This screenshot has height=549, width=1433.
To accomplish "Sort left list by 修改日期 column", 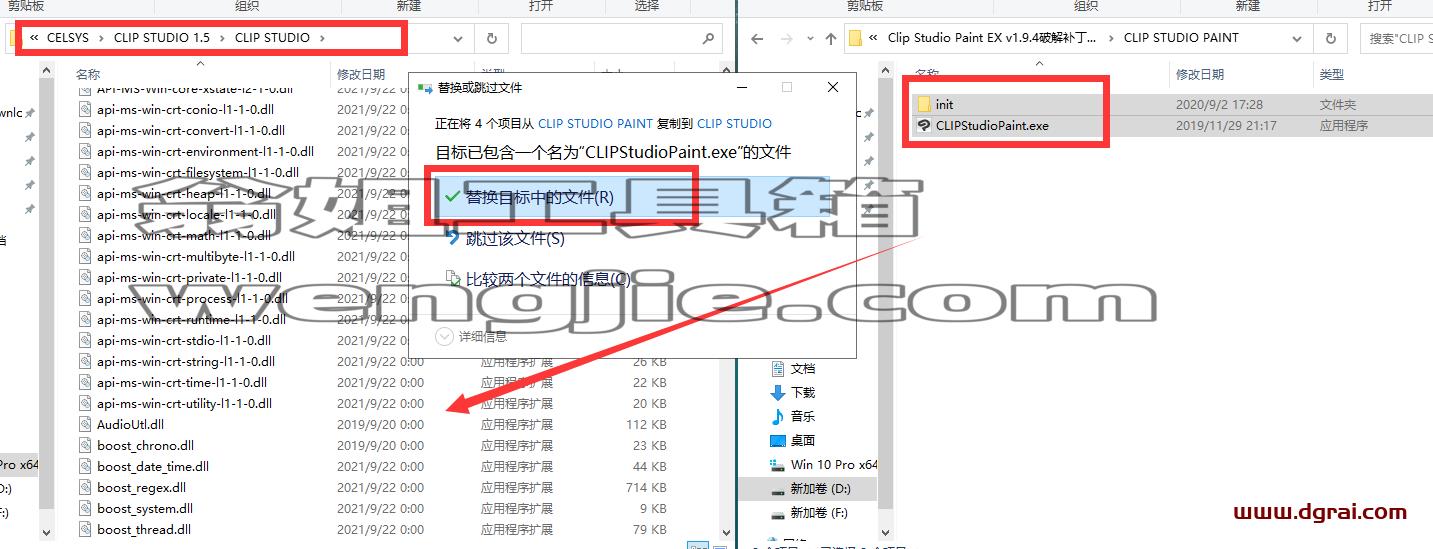I will [361, 74].
